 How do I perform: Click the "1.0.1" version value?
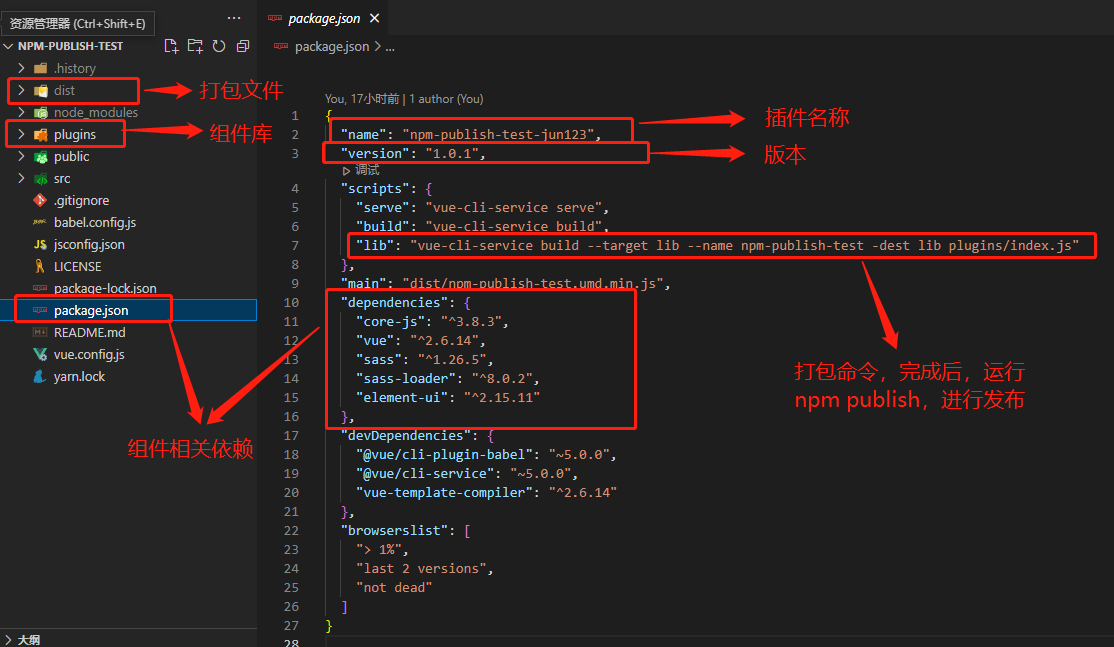[451, 153]
